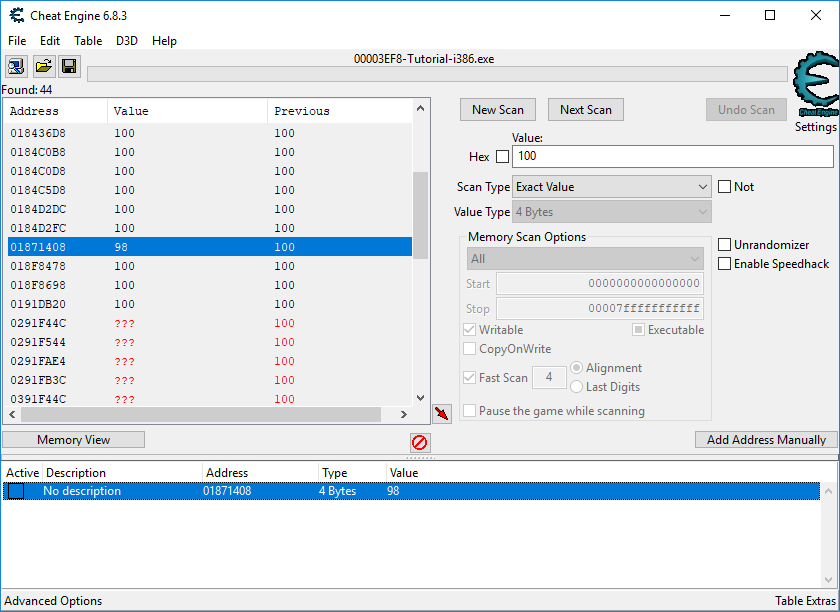Click the Type column header in address table

(x=352, y=473)
